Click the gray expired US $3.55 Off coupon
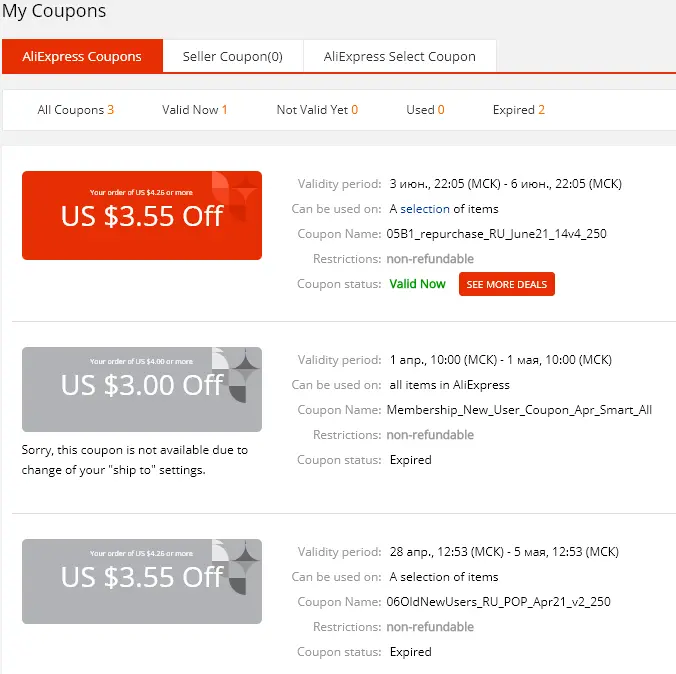The height and width of the screenshot is (674, 676). click(x=142, y=581)
